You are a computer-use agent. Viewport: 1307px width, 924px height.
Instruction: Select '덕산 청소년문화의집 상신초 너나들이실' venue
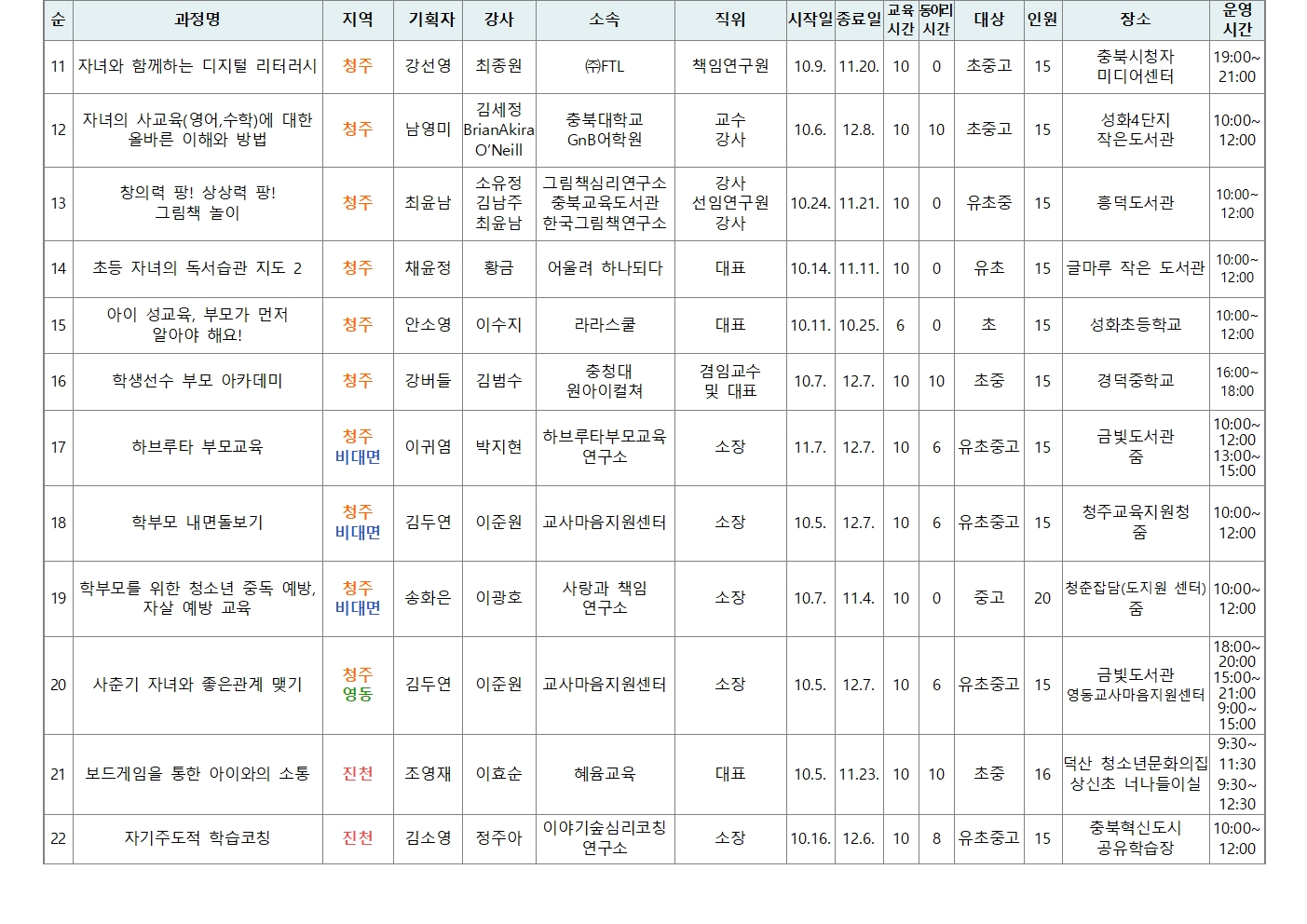tap(1135, 774)
